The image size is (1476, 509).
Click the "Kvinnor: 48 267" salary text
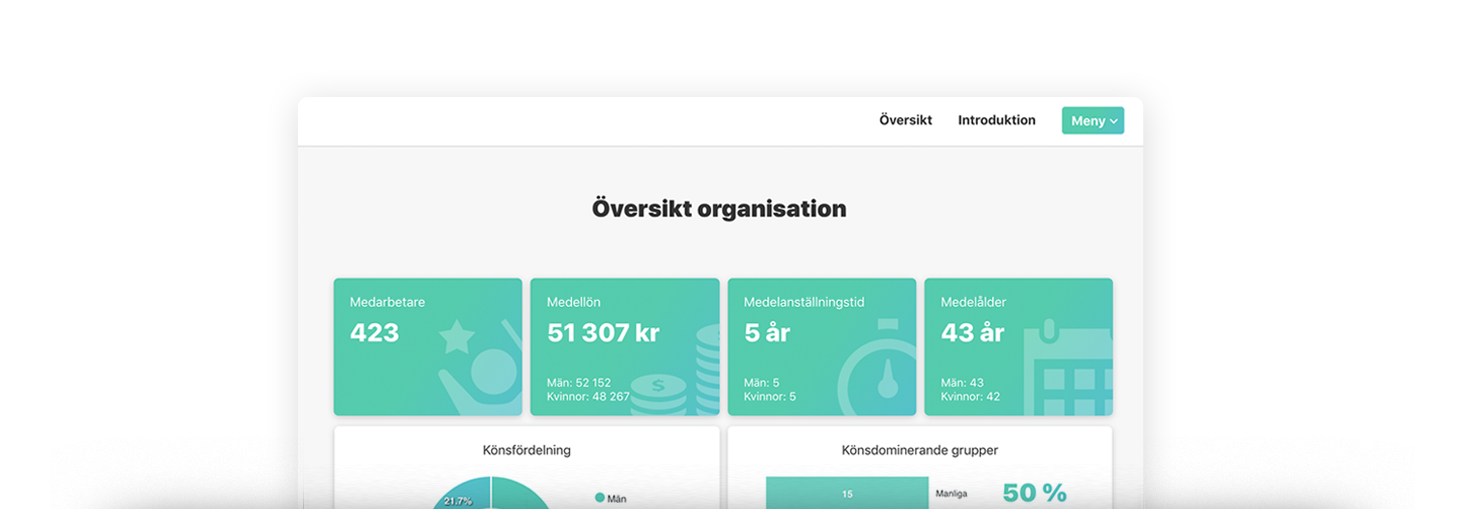[588, 397]
